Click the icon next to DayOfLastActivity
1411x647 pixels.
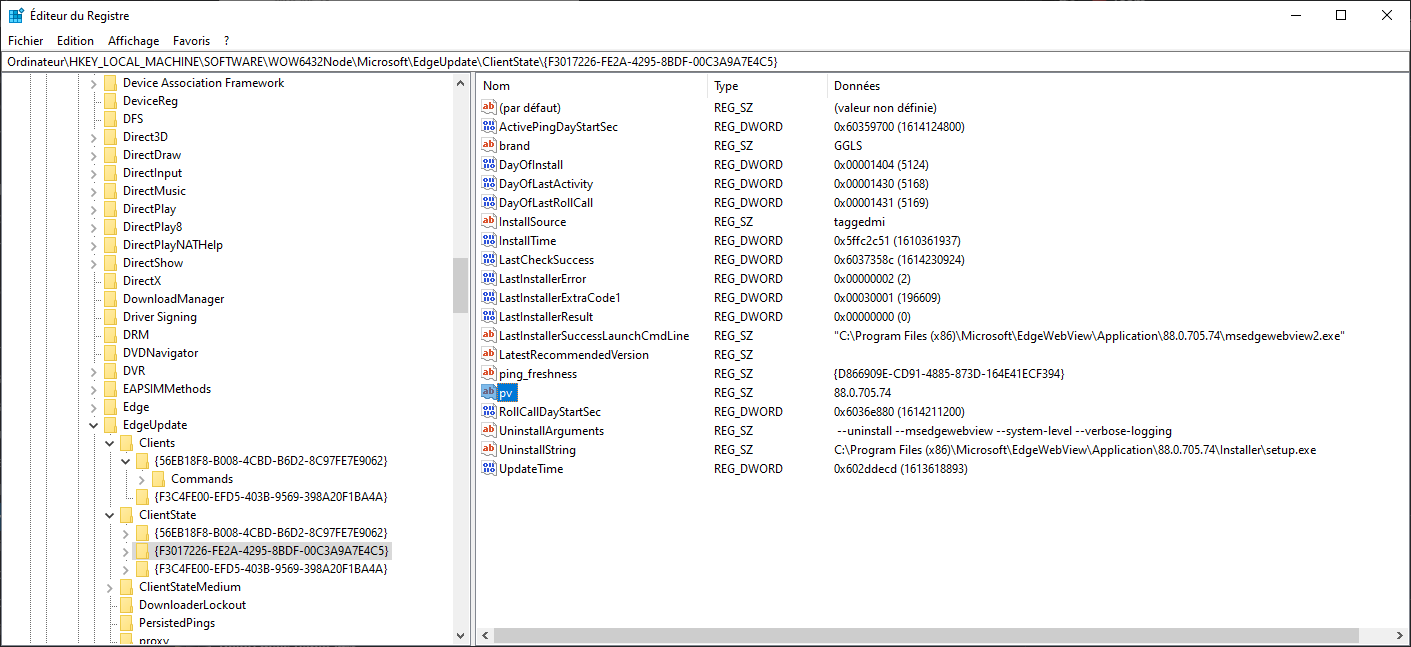click(x=489, y=183)
